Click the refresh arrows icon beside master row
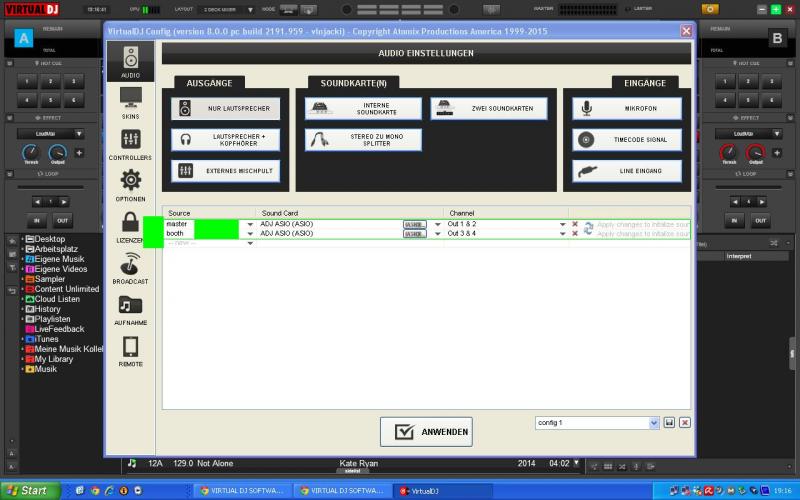 click(x=588, y=228)
